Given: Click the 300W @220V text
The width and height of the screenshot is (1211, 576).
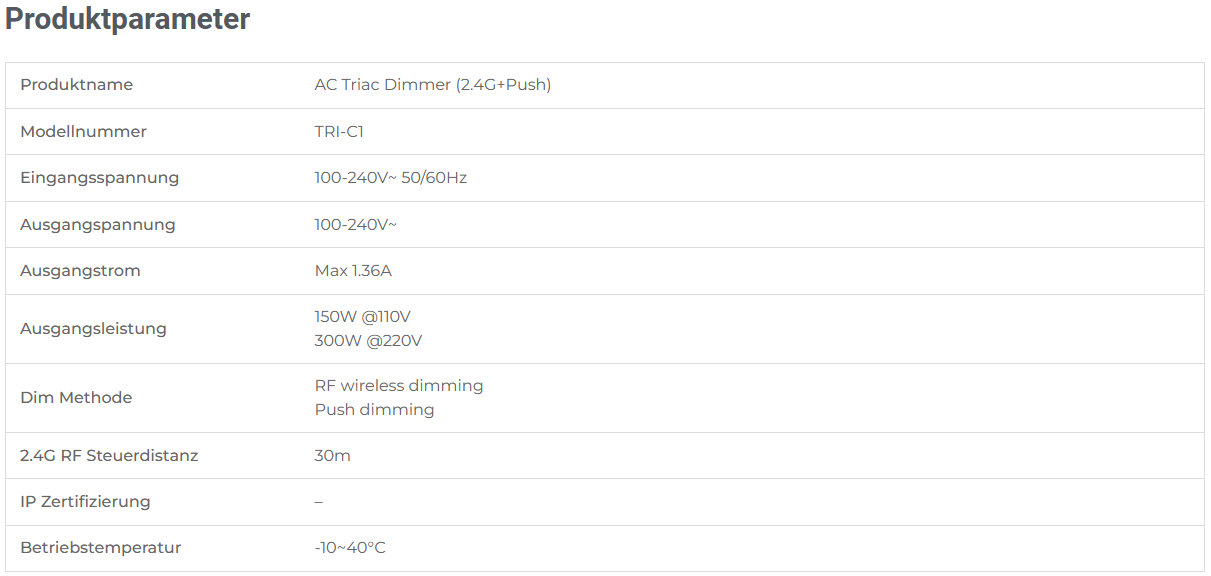Looking at the screenshot, I should (368, 341).
